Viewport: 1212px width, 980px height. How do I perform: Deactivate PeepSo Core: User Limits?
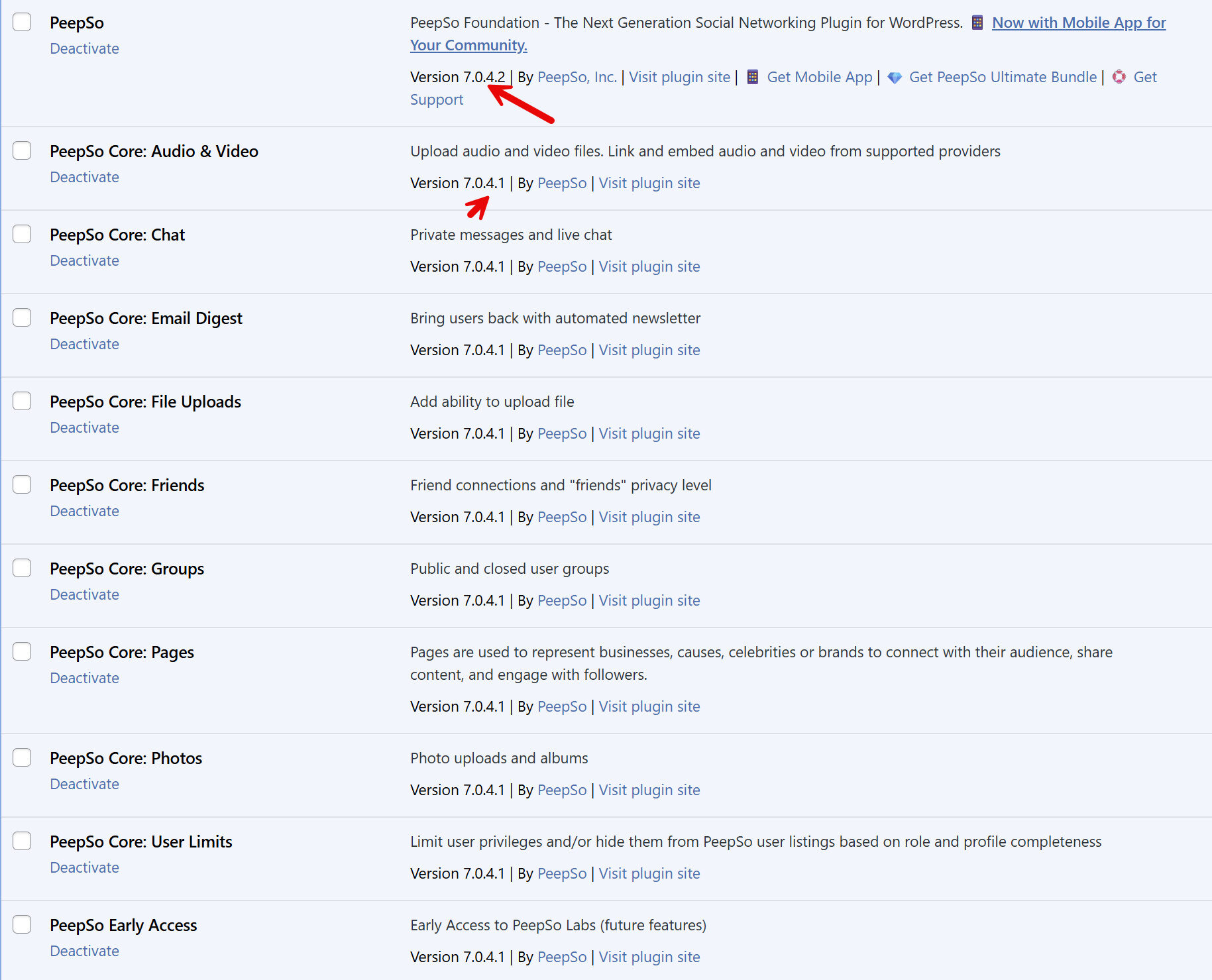coord(84,867)
